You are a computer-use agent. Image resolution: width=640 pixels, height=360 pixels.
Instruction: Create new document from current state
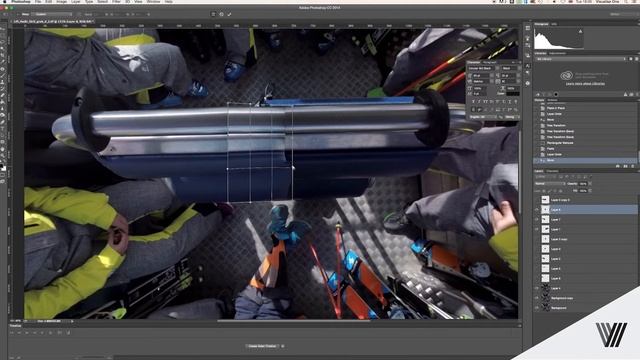[618, 166]
